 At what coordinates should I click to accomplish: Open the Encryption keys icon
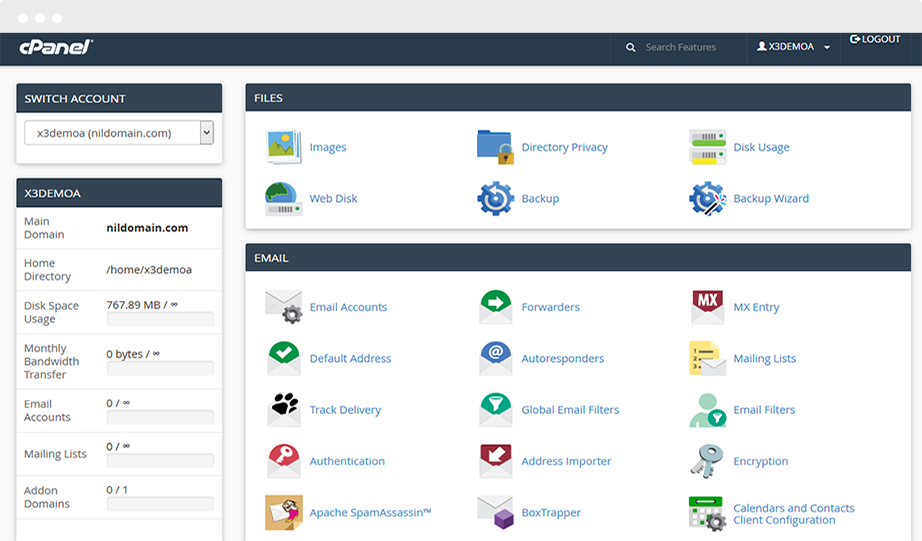707,461
